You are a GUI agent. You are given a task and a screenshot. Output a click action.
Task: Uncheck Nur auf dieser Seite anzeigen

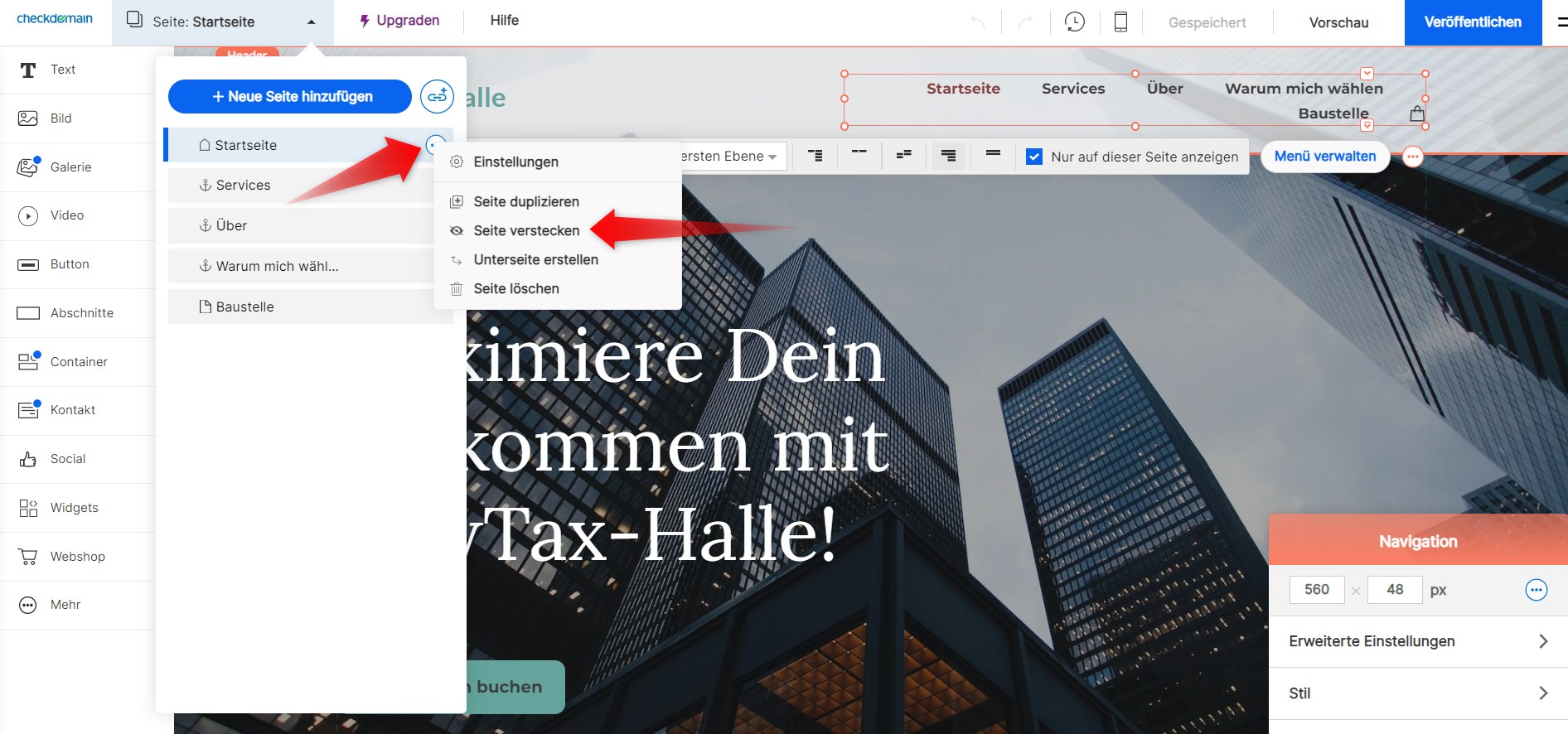coord(1034,157)
